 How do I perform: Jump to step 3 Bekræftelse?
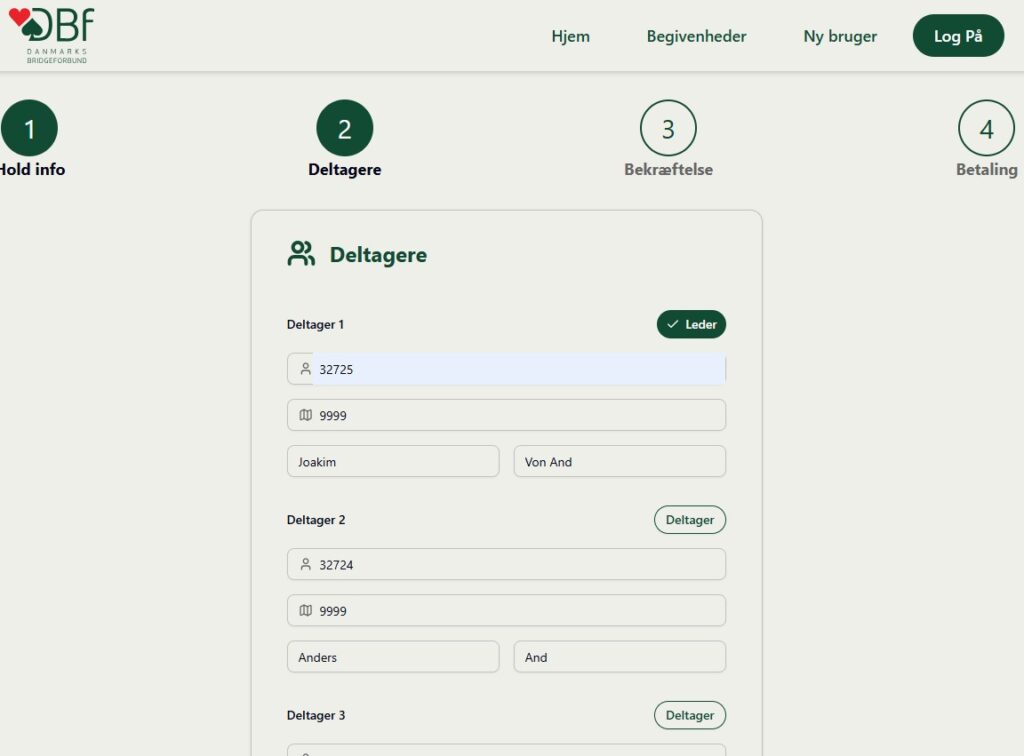point(668,129)
